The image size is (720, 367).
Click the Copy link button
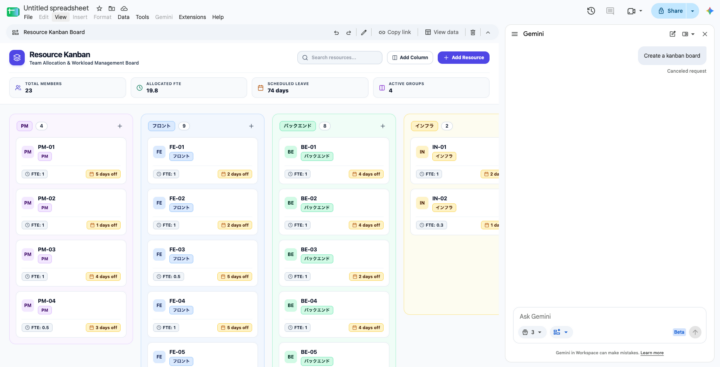coord(394,32)
